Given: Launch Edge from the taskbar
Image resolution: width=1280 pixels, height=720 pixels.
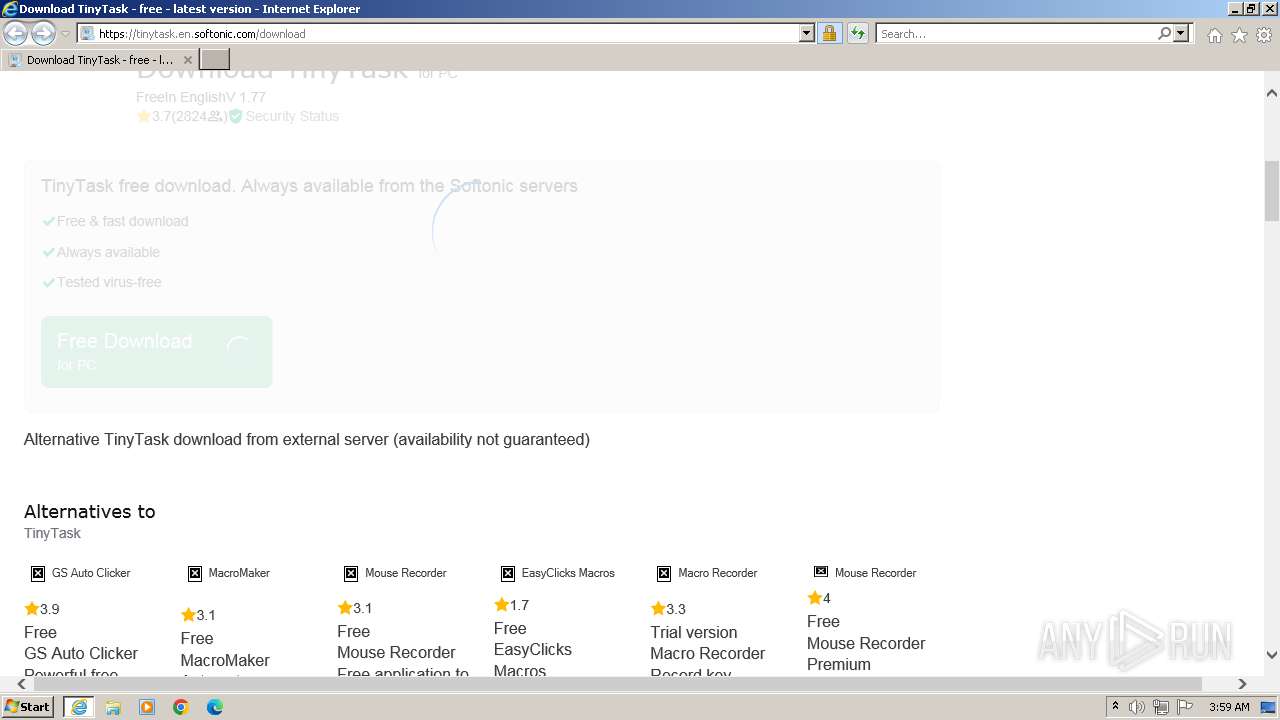Looking at the screenshot, I should (215, 707).
